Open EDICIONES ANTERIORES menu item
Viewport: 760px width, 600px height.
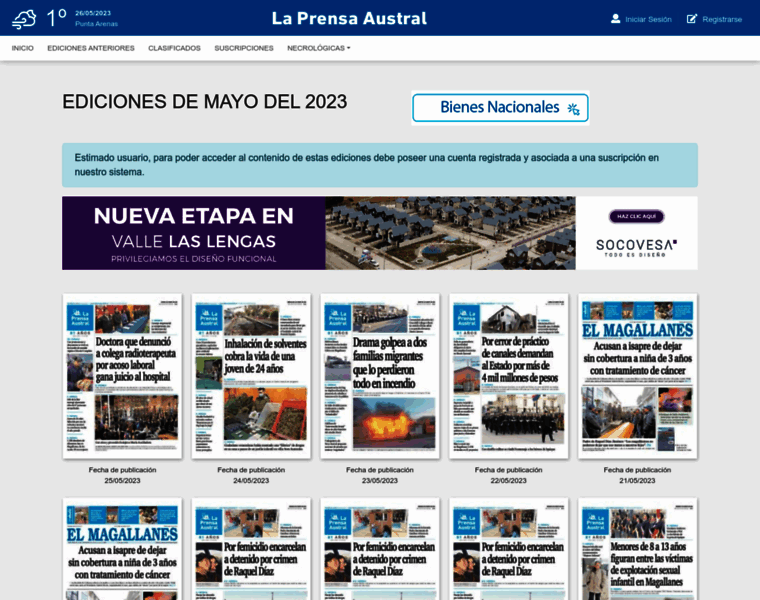point(91,48)
